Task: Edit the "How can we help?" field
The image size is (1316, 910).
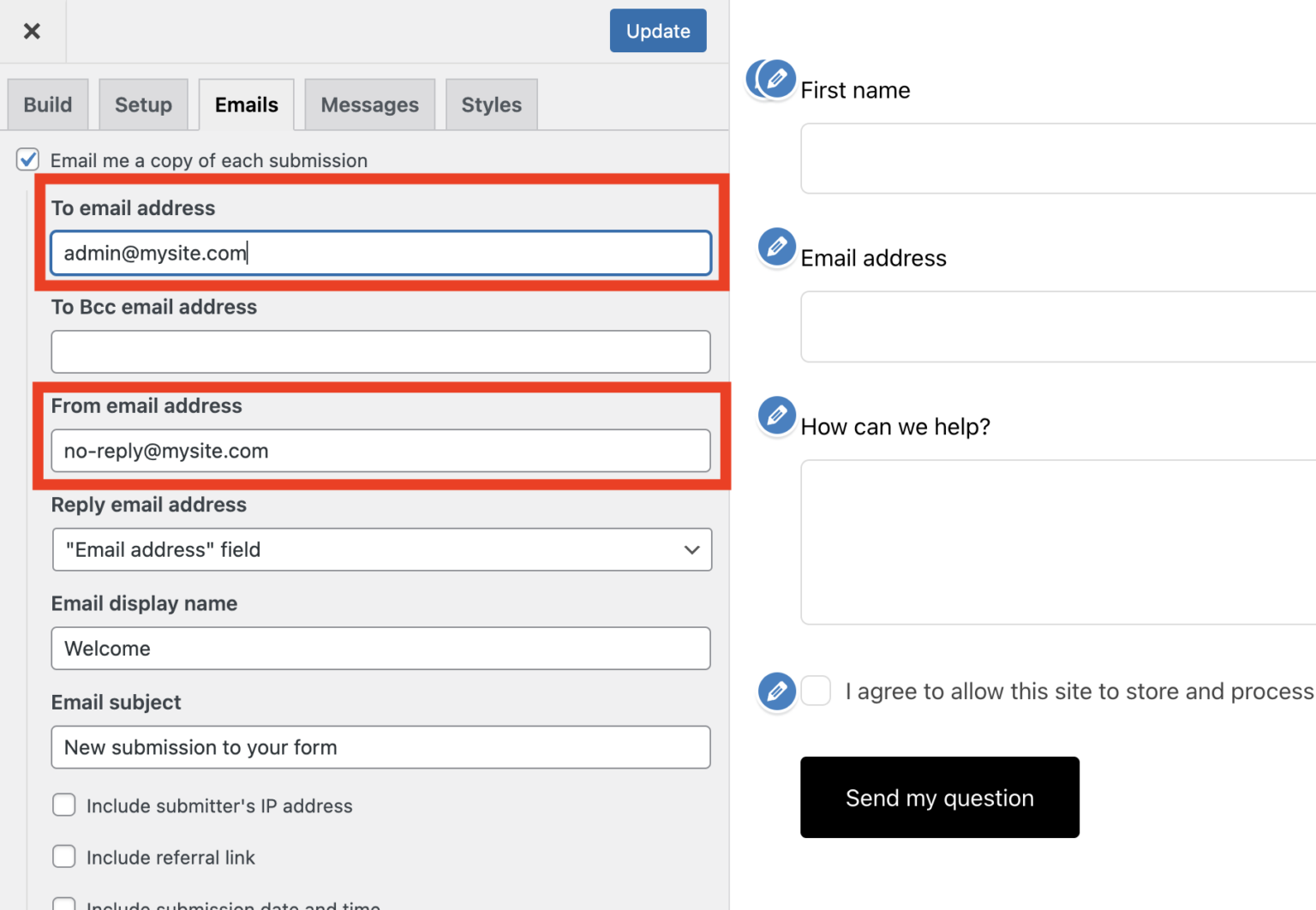Action: pyautogui.click(x=776, y=416)
